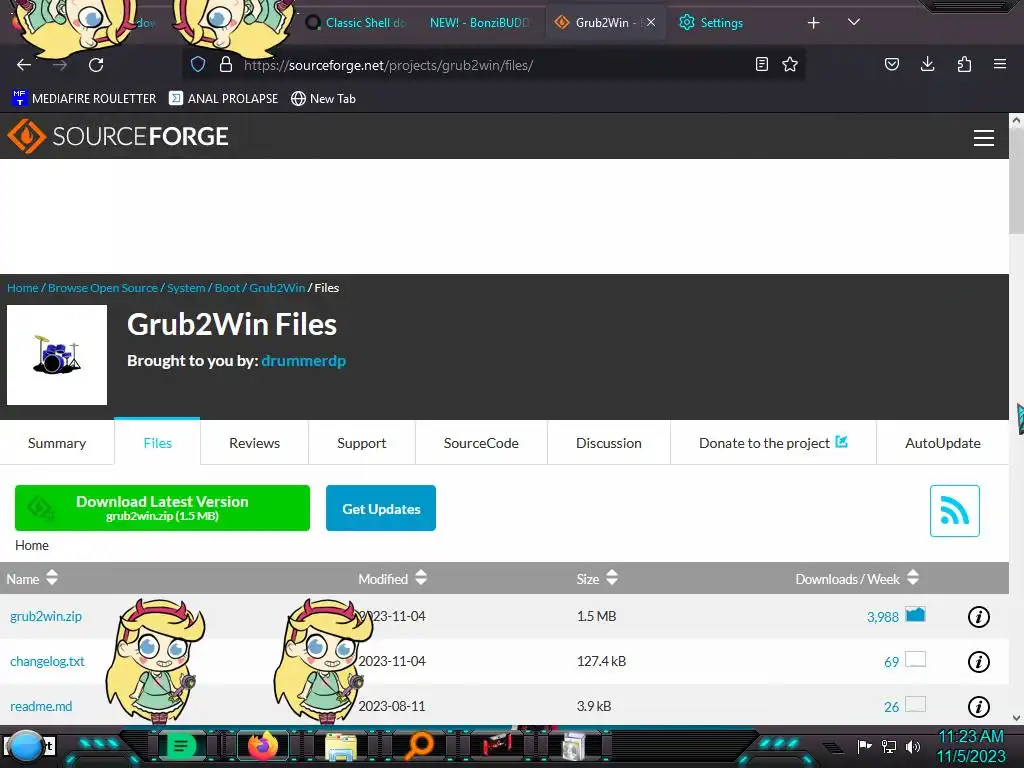Image resolution: width=1024 pixels, height=768 pixels.
Task: Sort the file list by Size
Action: (596, 579)
